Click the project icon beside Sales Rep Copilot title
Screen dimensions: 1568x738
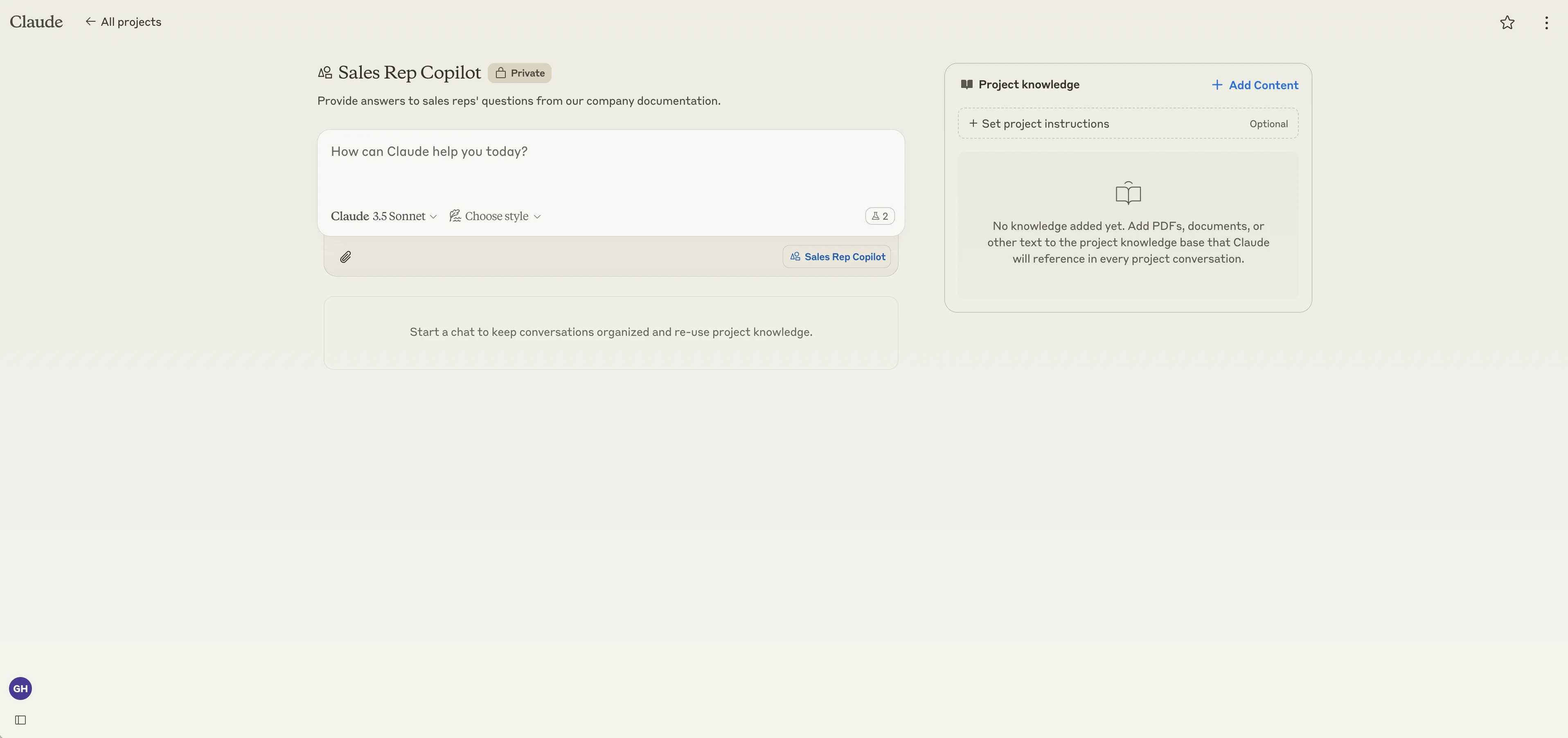325,73
